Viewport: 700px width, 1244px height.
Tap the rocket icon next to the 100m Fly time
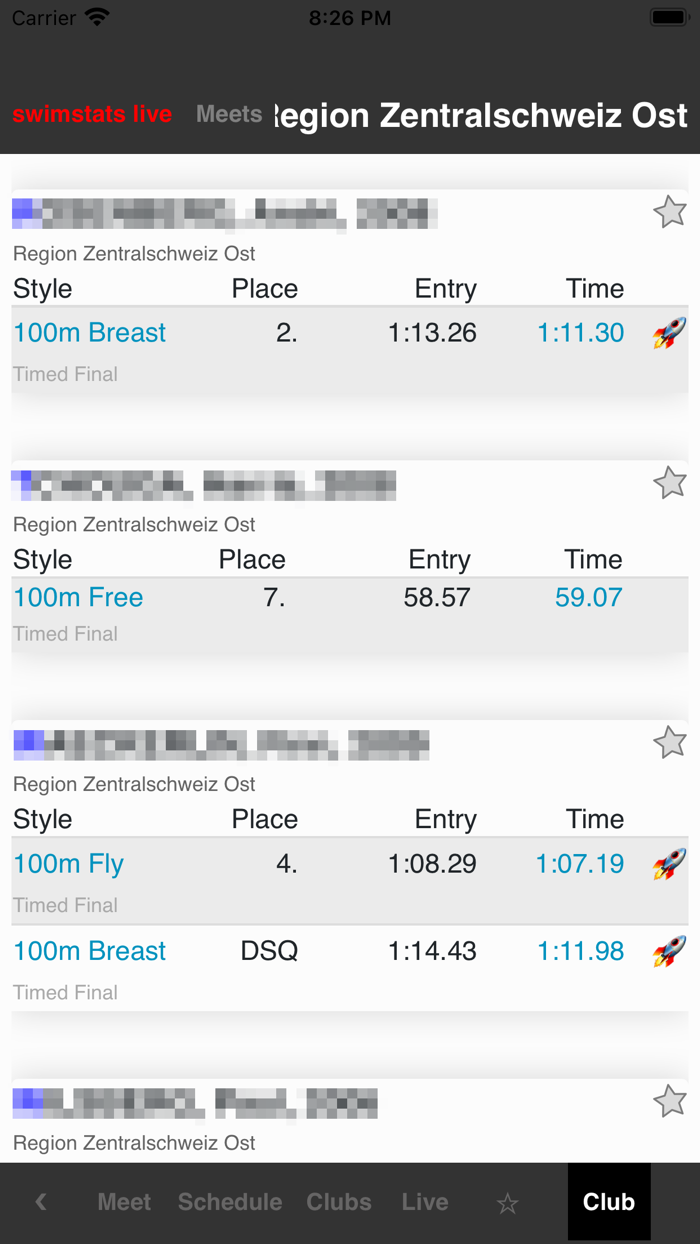pyautogui.click(x=669, y=863)
